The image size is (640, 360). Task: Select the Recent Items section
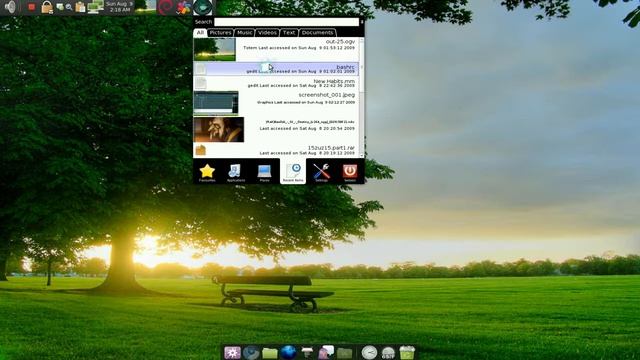293,172
